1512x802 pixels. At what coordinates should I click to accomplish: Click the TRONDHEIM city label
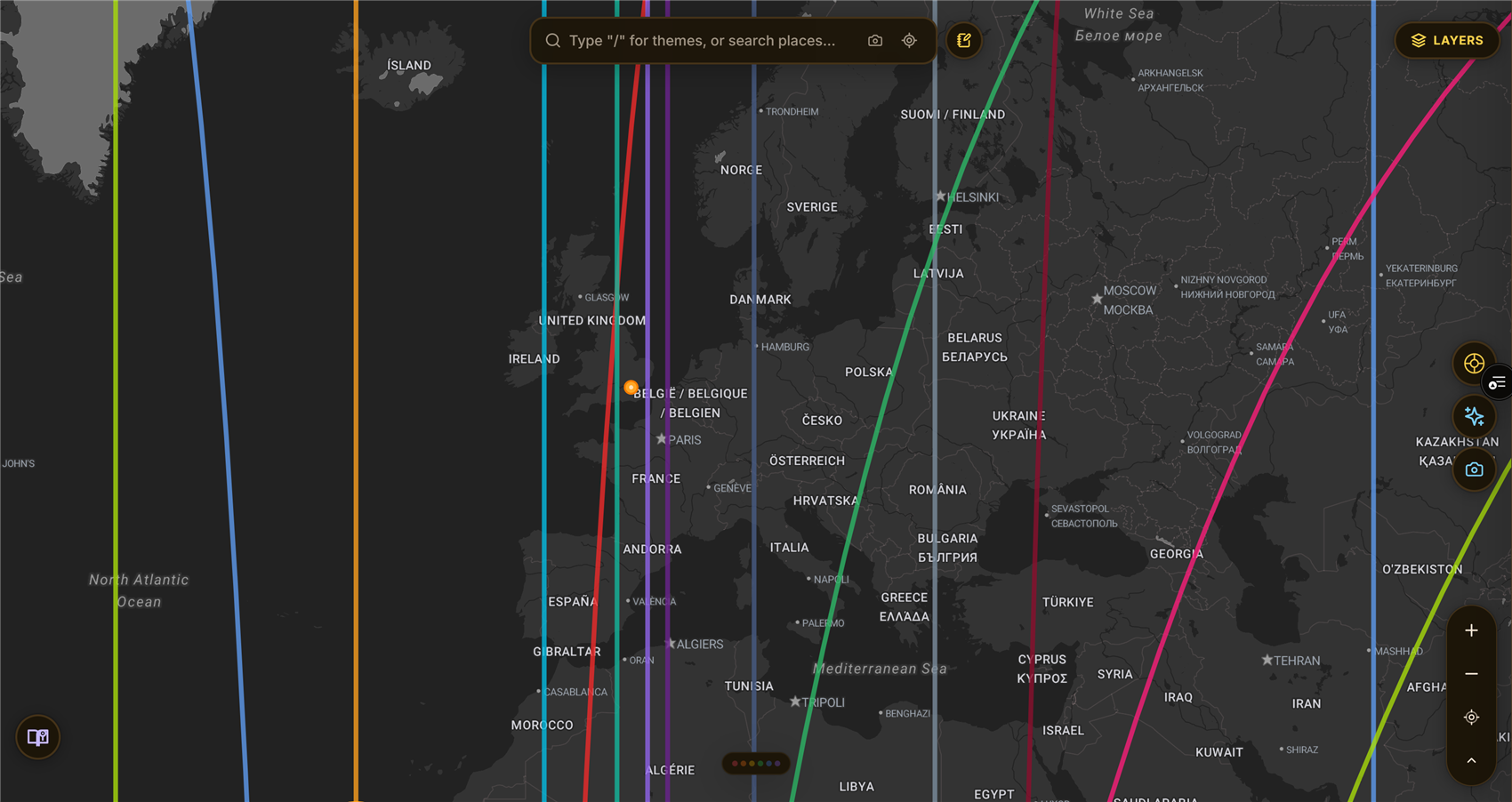[x=792, y=112]
